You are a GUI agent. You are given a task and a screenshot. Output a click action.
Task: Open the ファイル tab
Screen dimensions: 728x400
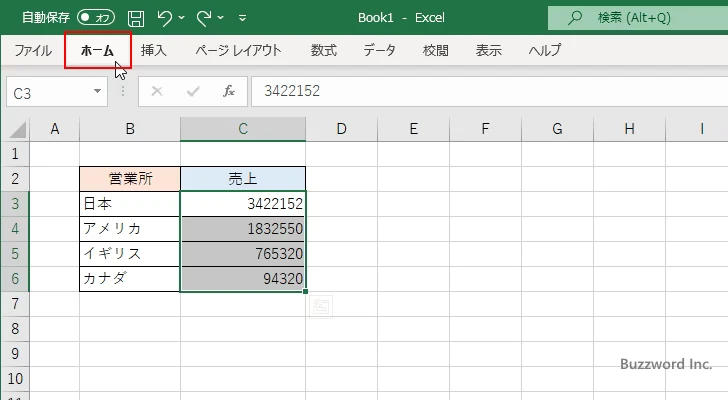33,50
